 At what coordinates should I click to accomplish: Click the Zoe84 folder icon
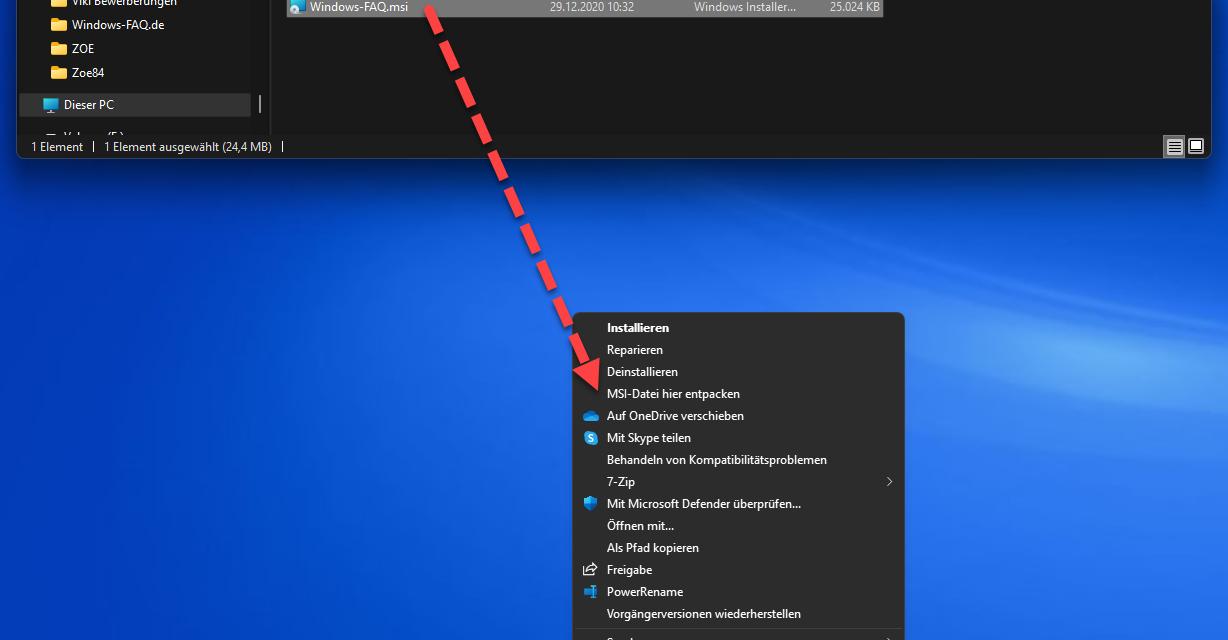59,73
